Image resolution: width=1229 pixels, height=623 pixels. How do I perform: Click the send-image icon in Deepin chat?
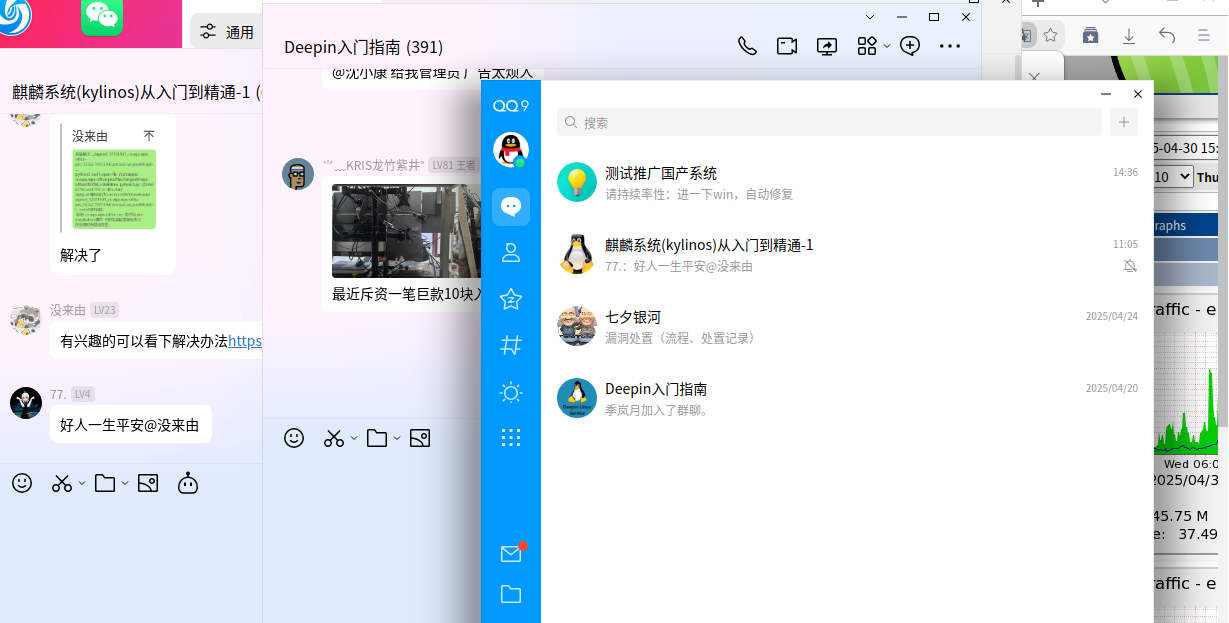(420, 438)
